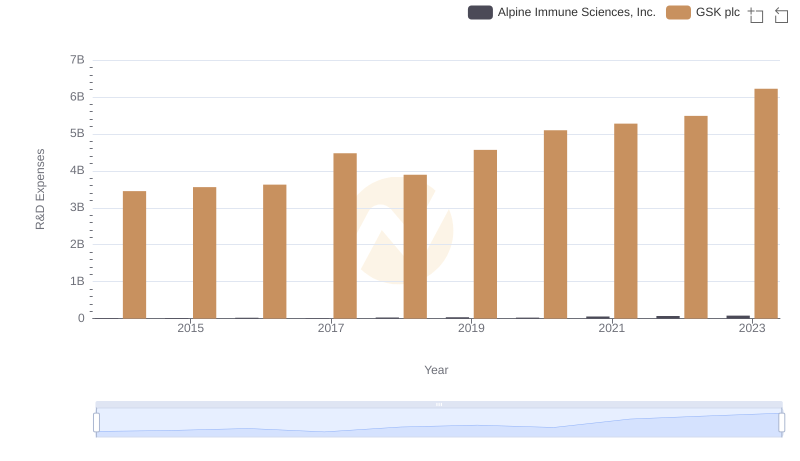Select the GSK plc 2016 bar

274,251
